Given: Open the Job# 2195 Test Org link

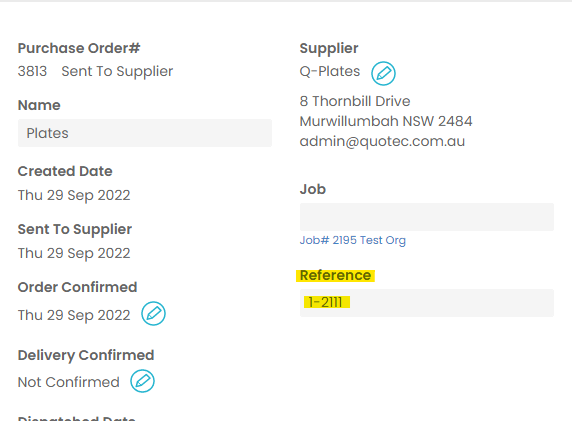Looking at the screenshot, I should click(x=352, y=240).
